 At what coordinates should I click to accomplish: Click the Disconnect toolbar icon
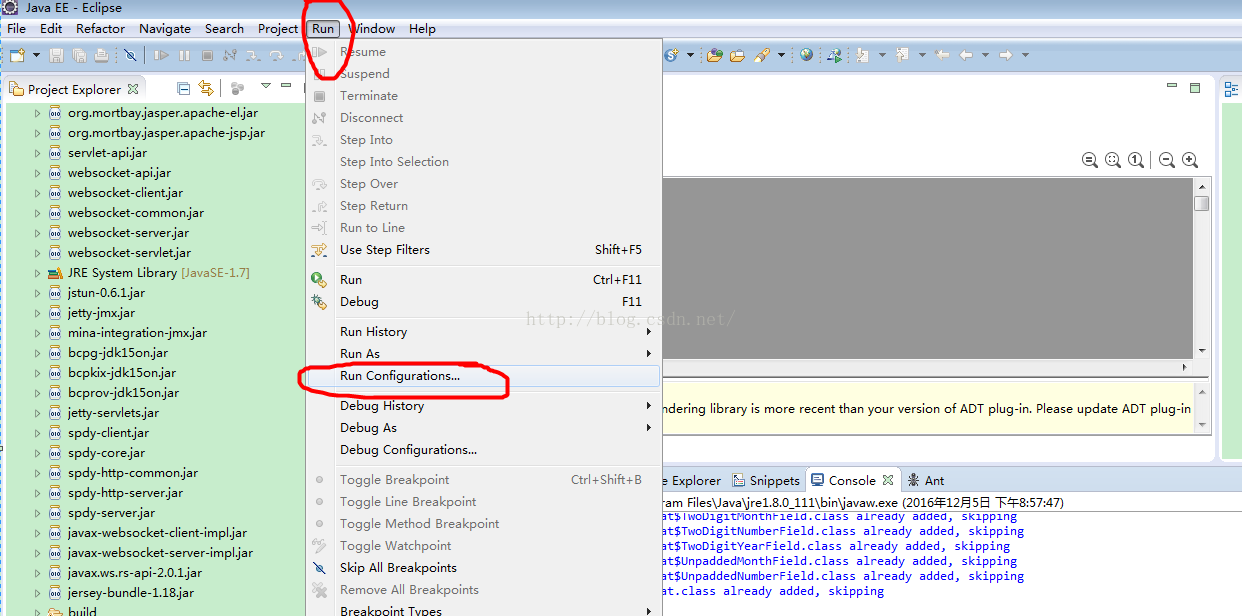(x=231, y=55)
